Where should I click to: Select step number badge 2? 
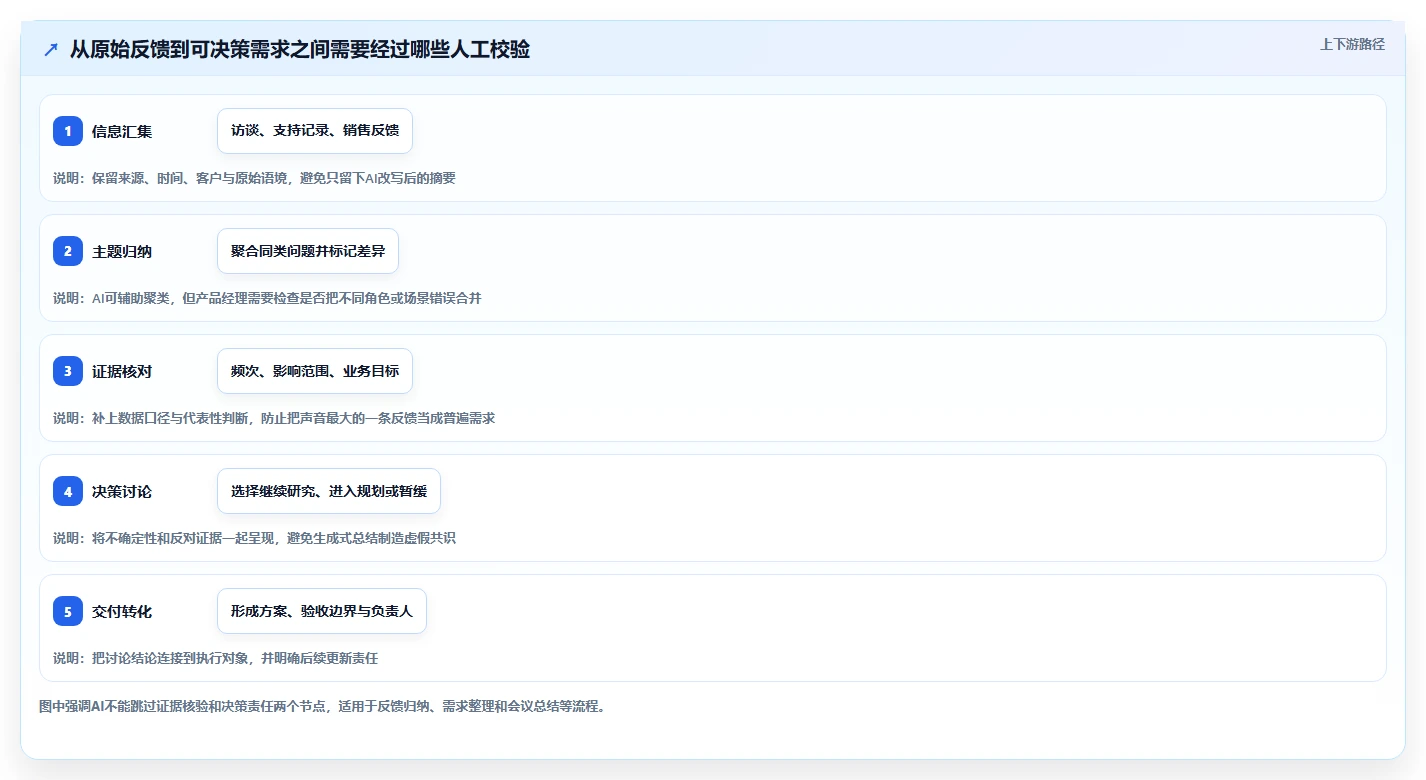pyautogui.click(x=68, y=251)
